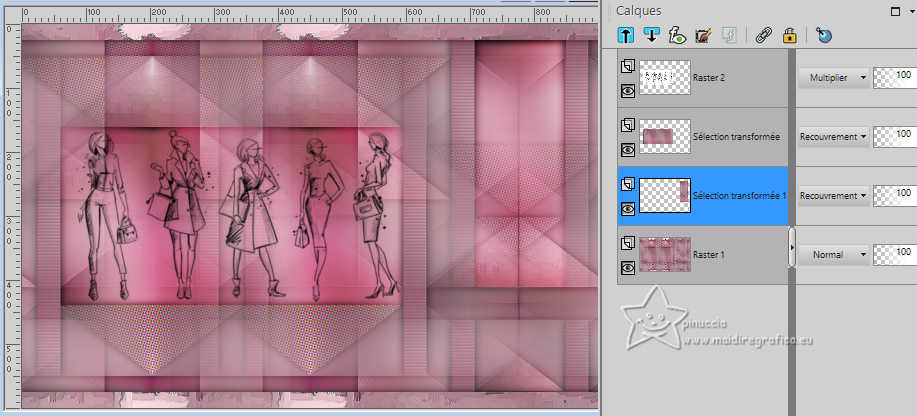This screenshot has height=416, width=917.
Task: Click the greyed-out layer icon beside the chain
Action: (728, 36)
